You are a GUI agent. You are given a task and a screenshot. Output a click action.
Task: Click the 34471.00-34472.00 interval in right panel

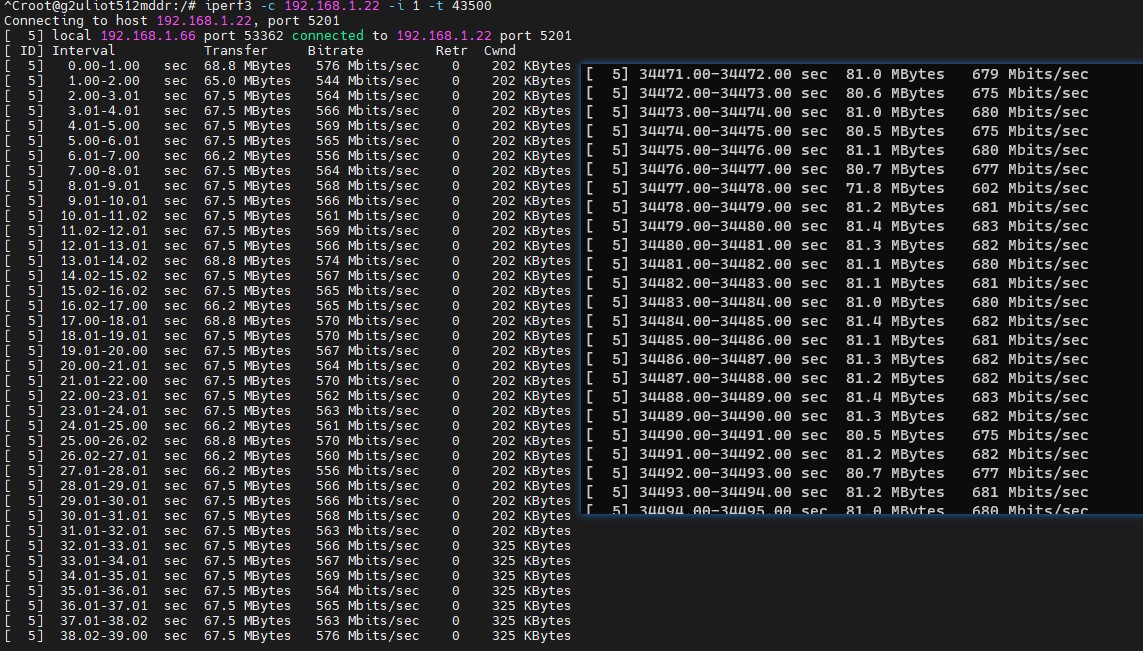[715, 74]
